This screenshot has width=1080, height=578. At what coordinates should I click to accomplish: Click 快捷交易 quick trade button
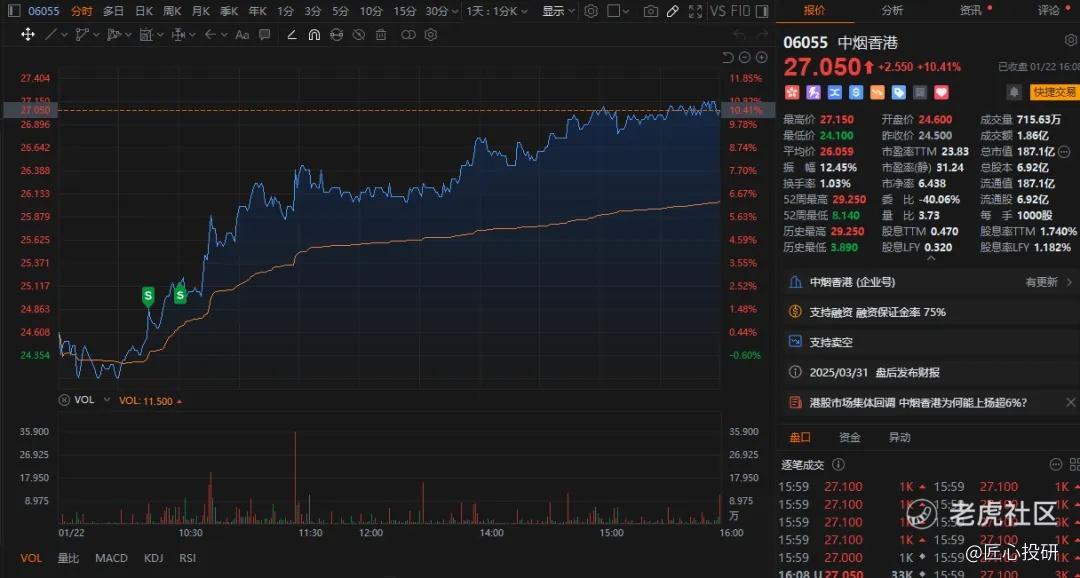1055,92
